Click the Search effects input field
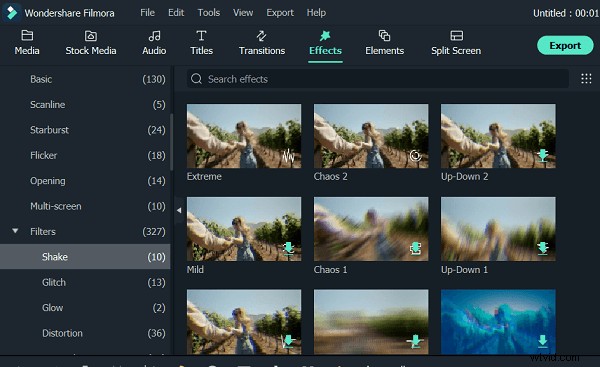600x367 pixels. [x=377, y=79]
